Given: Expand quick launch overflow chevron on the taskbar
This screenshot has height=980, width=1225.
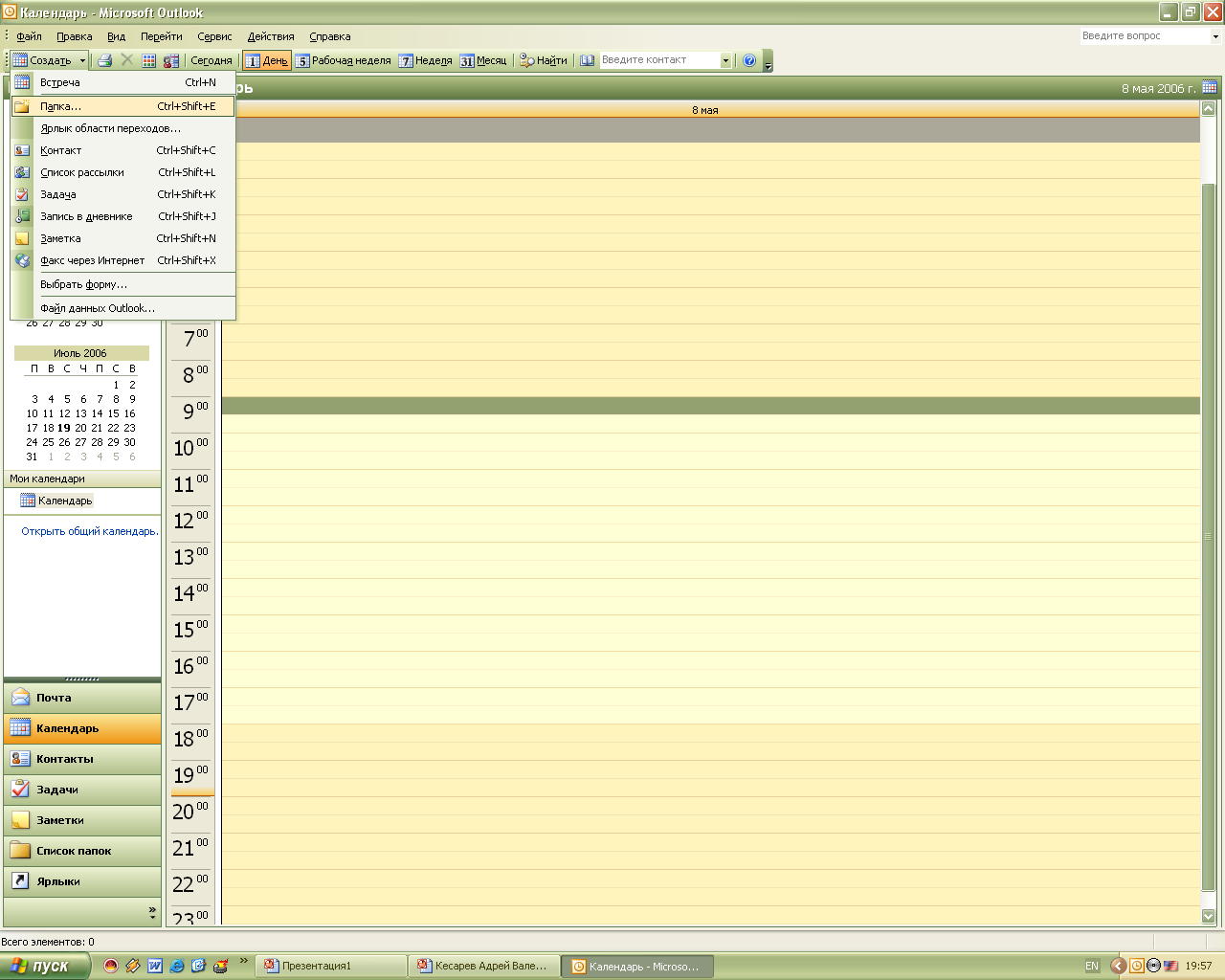Looking at the screenshot, I should (x=243, y=961).
